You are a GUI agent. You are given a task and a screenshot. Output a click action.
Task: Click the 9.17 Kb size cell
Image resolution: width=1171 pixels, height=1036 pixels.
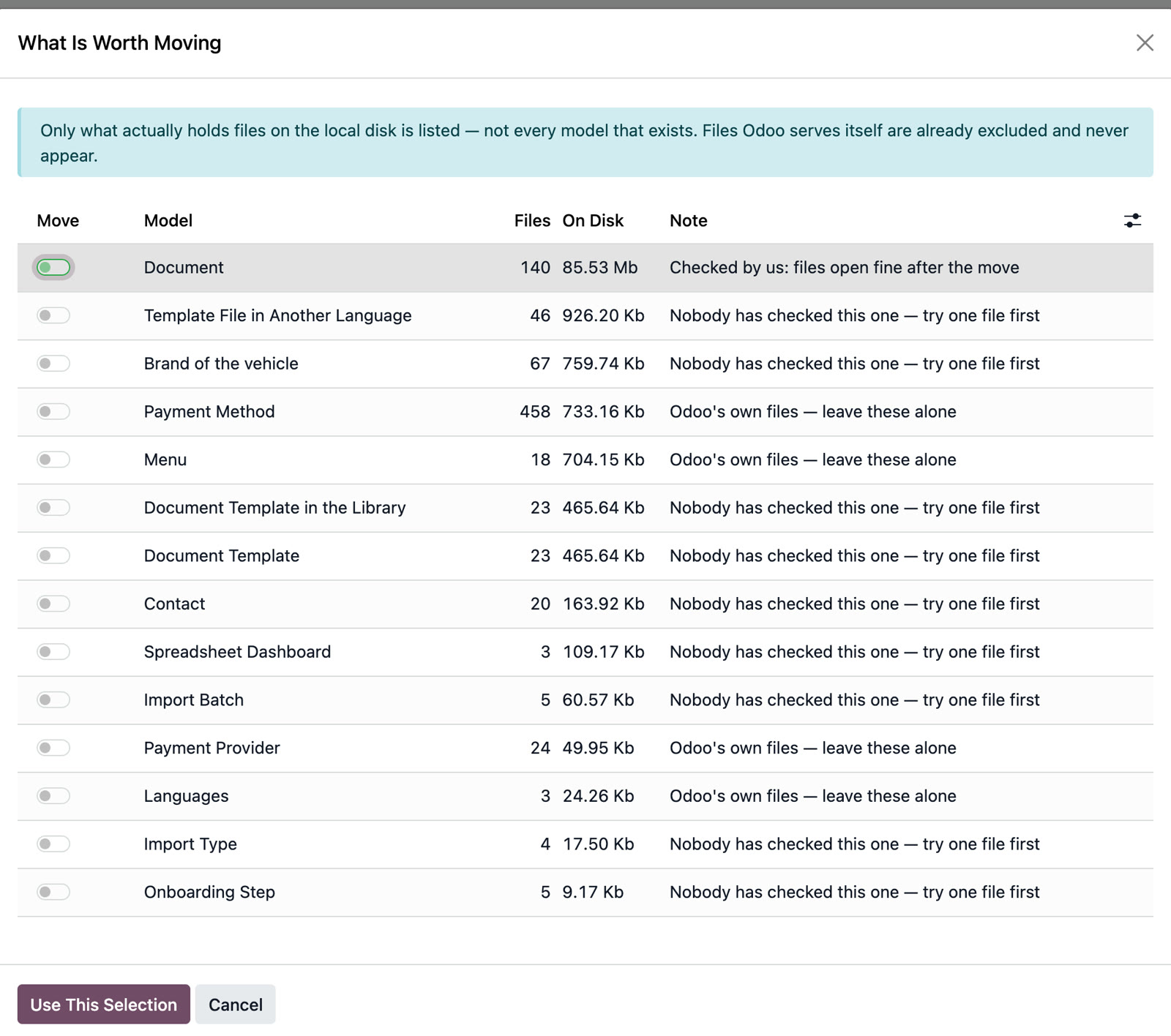(x=593, y=893)
